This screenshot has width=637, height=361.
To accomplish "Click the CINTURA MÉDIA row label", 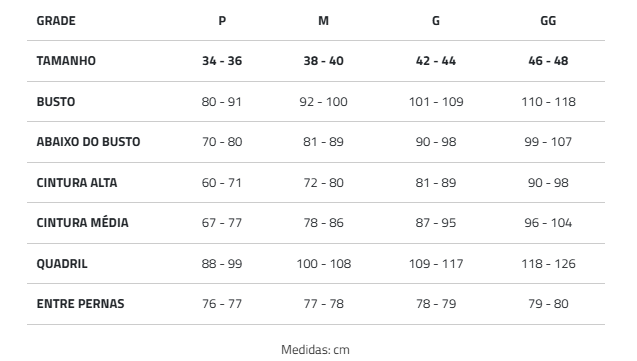I will 82,223.
